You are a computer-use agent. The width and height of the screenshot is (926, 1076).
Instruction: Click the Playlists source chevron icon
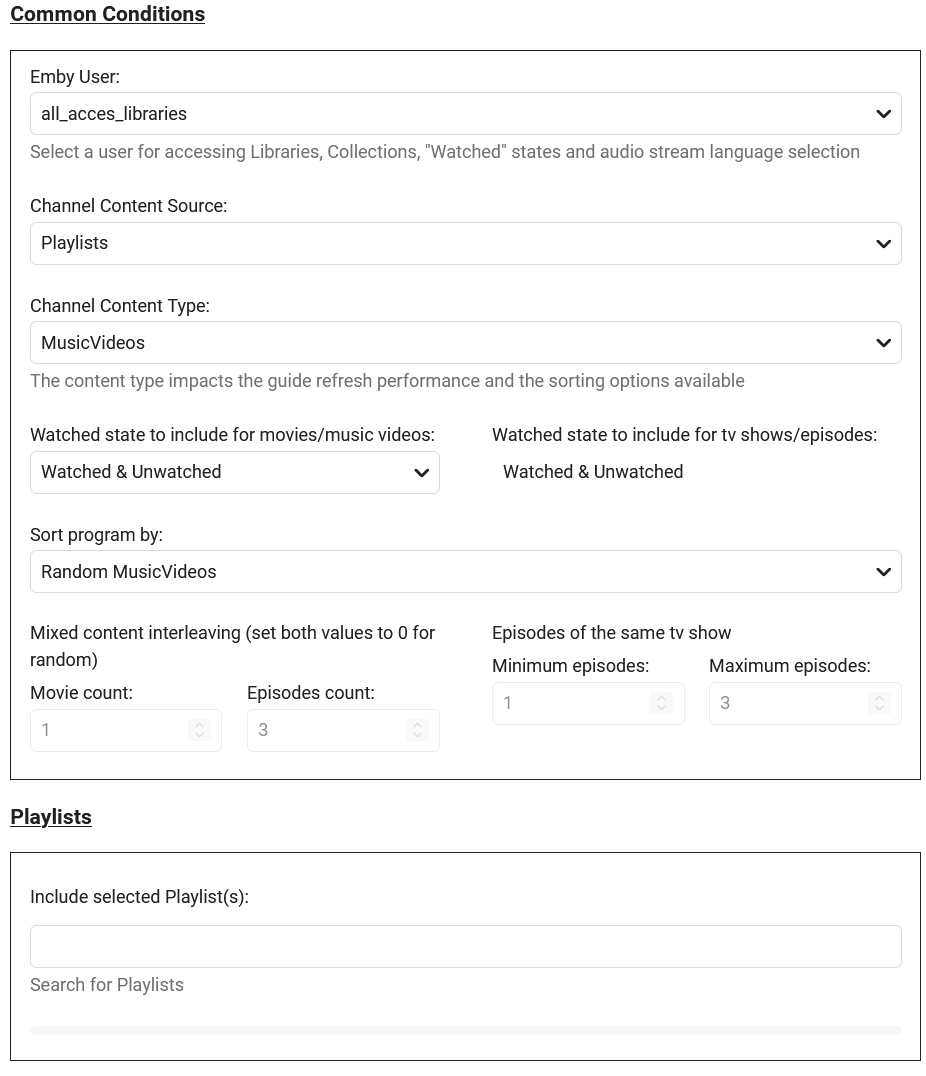tap(883, 243)
